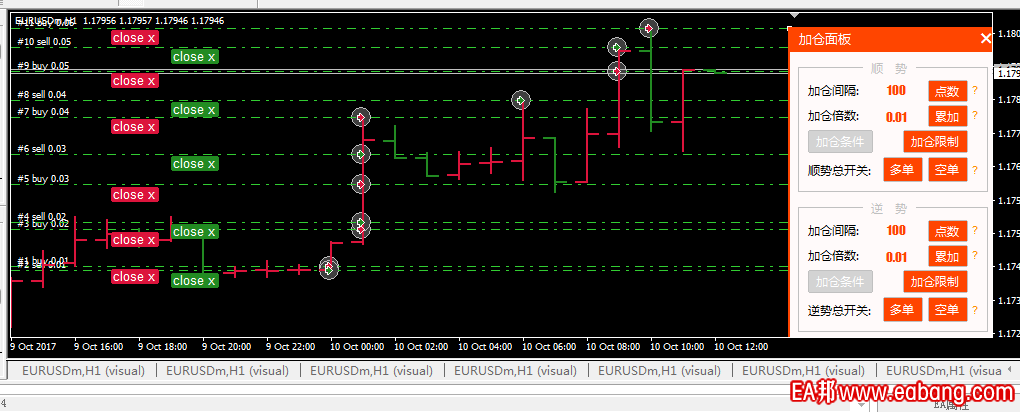Click red close x under #5 buy 0.03

tap(135, 195)
